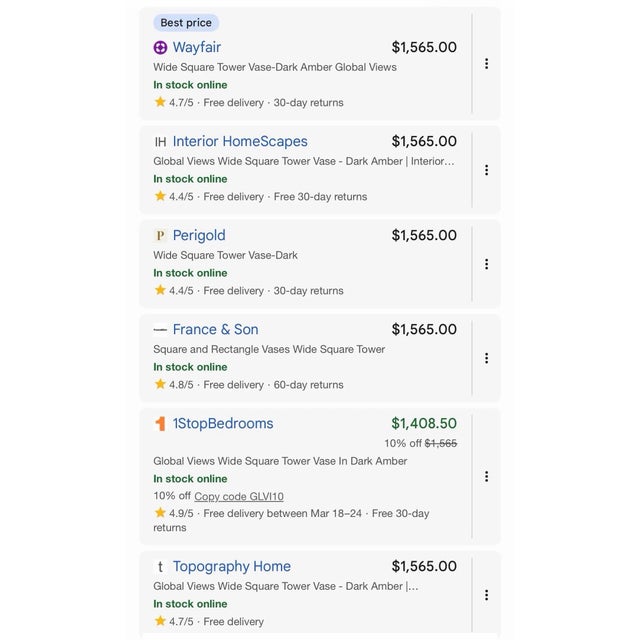Image resolution: width=640 pixels, height=640 pixels.
Task: Open the Topography Home row options menu
Action: (x=486, y=595)
